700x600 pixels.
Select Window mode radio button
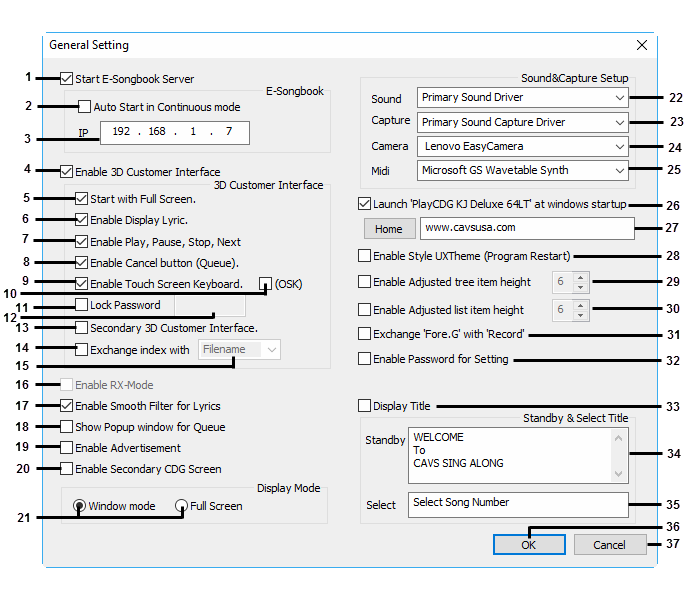coord(79,506)
